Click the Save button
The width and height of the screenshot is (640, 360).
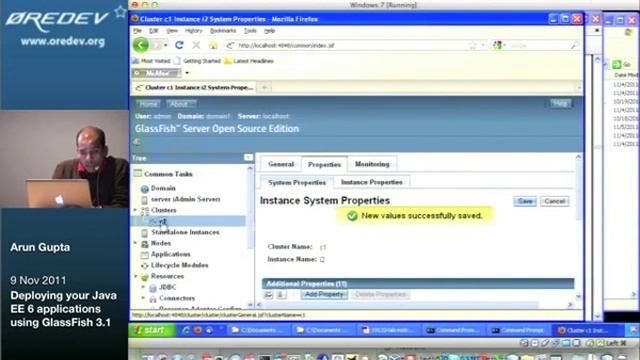pyautogui.click(x=525, y=201)
